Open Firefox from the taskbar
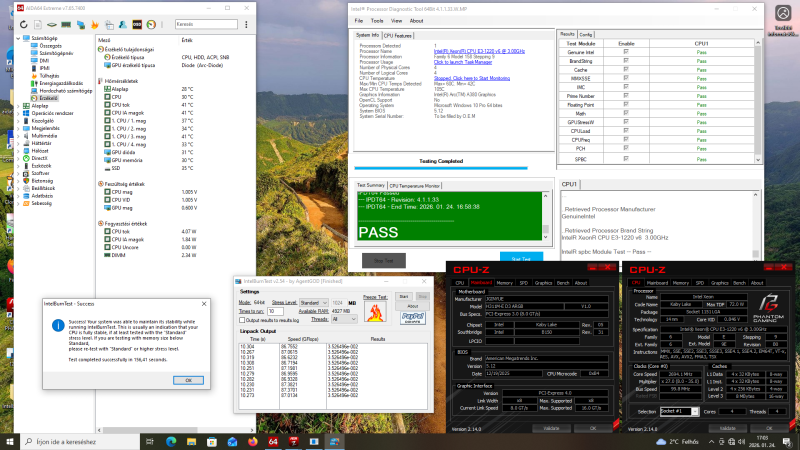 click(x=253, y=442)
